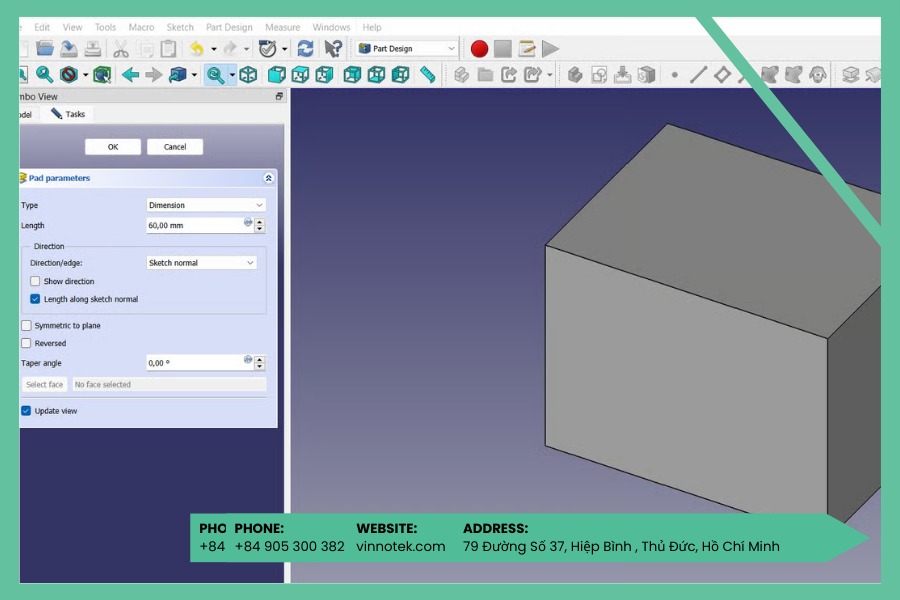This screenshot has width=900, height=600.
Task: Click the Stop macro recording square
Action: 503,49
